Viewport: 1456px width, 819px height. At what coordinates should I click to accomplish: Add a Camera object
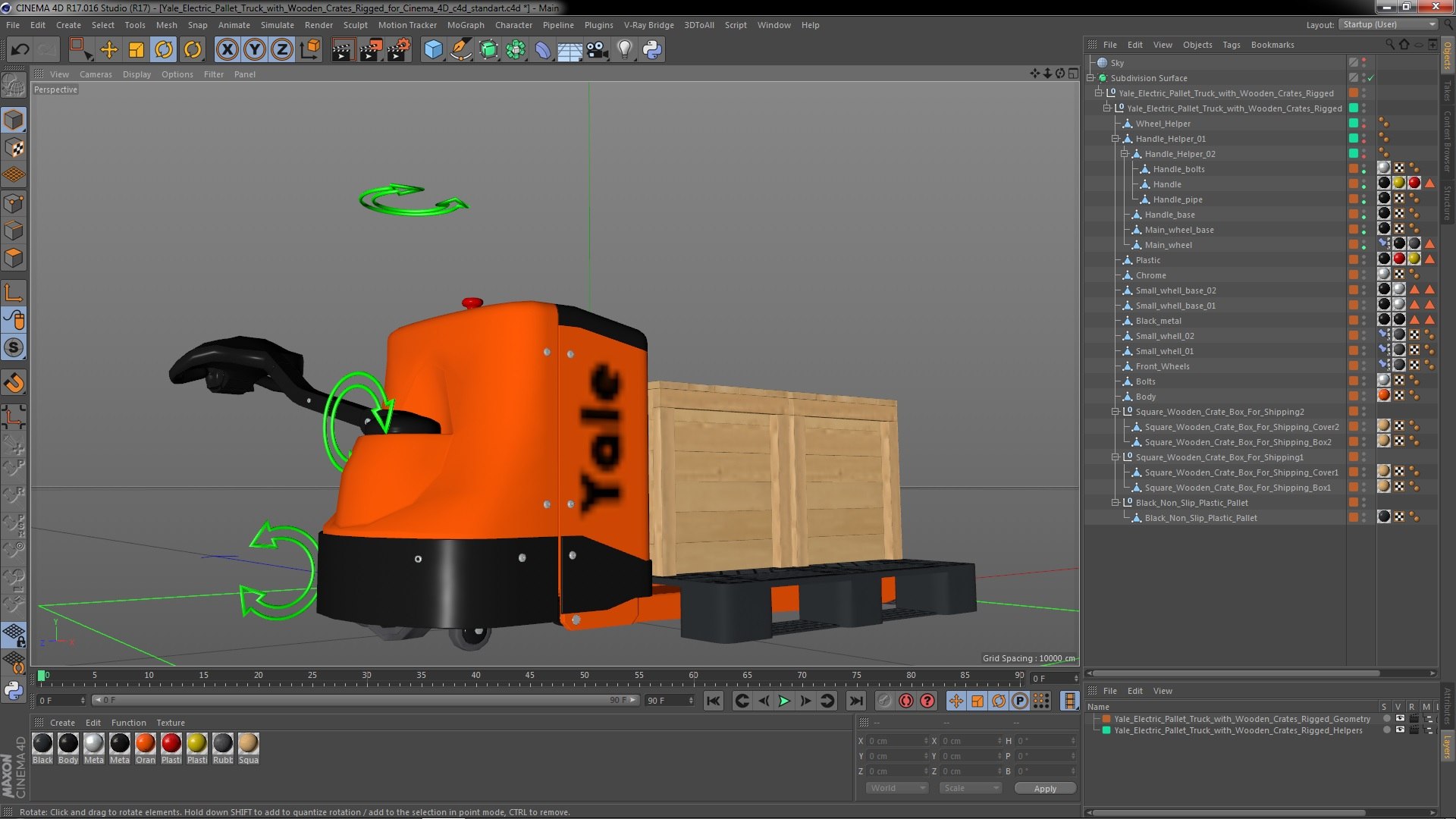tap(598, 50)
